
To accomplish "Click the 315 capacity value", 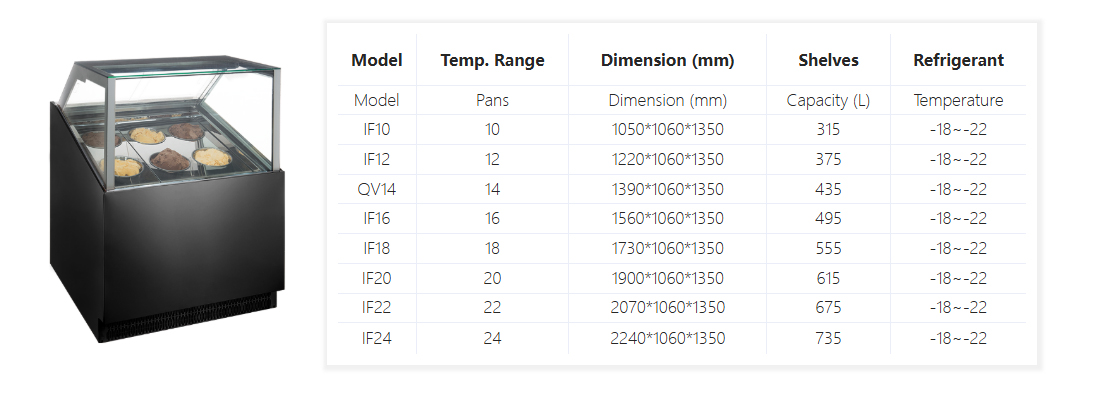I will tap(828, 129).
